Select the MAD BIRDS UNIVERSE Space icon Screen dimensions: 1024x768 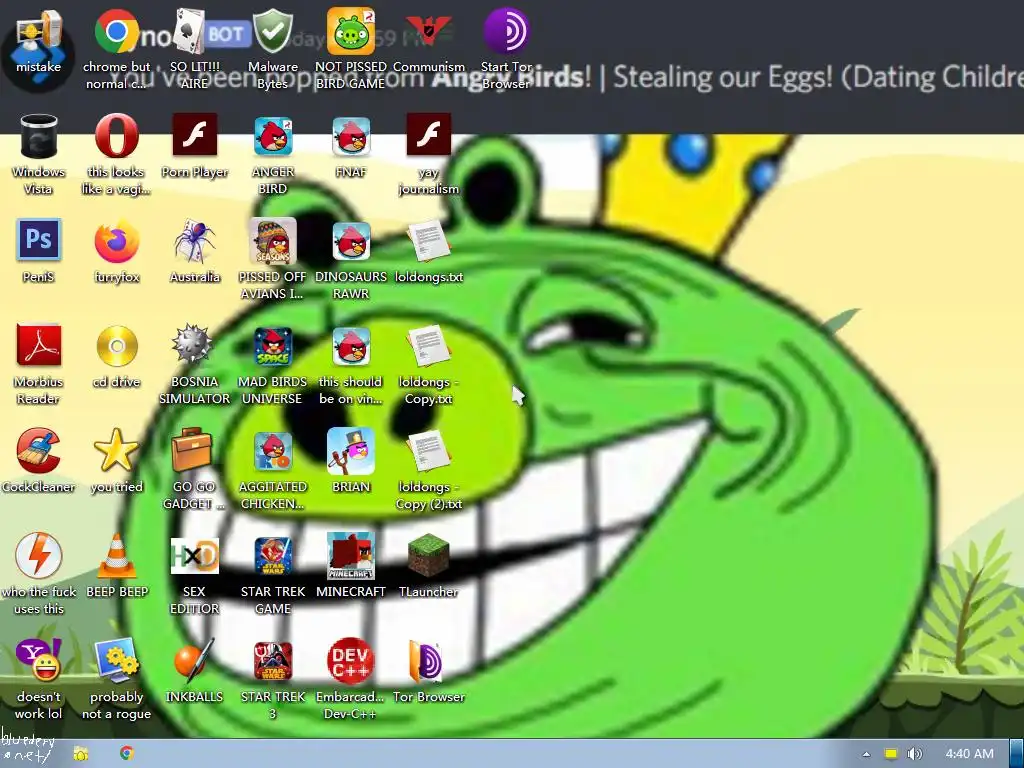(272, 346)
